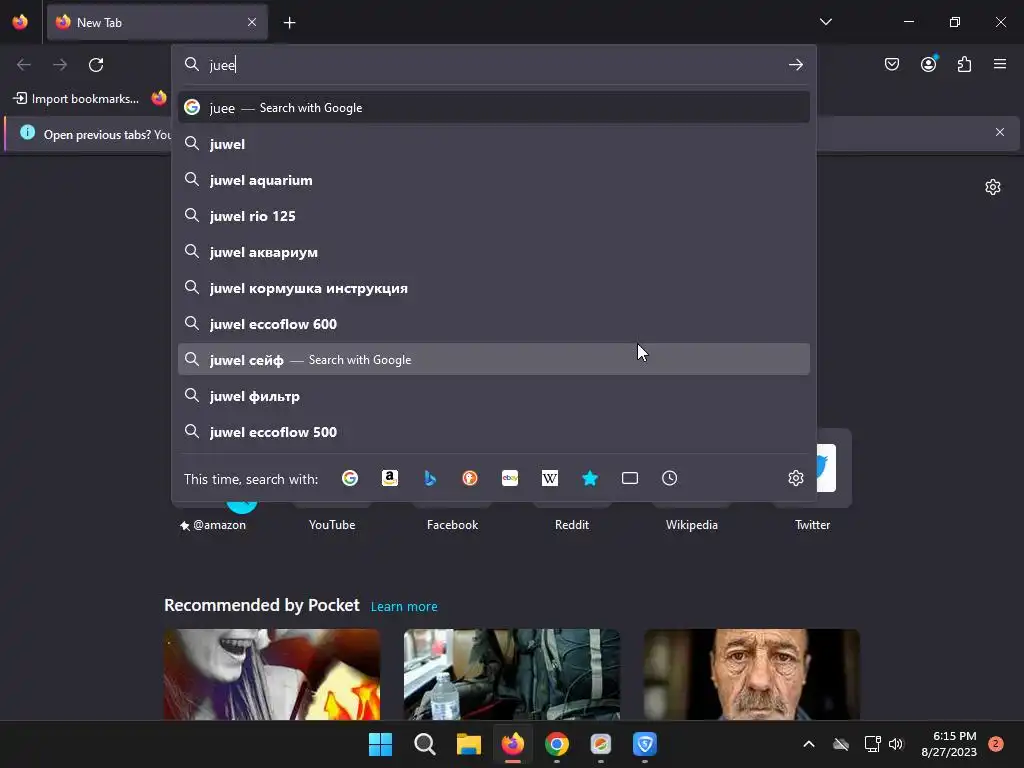Show hidden system tray icons
This screenshot has width=1024, height=768.
tap(808, 744)
